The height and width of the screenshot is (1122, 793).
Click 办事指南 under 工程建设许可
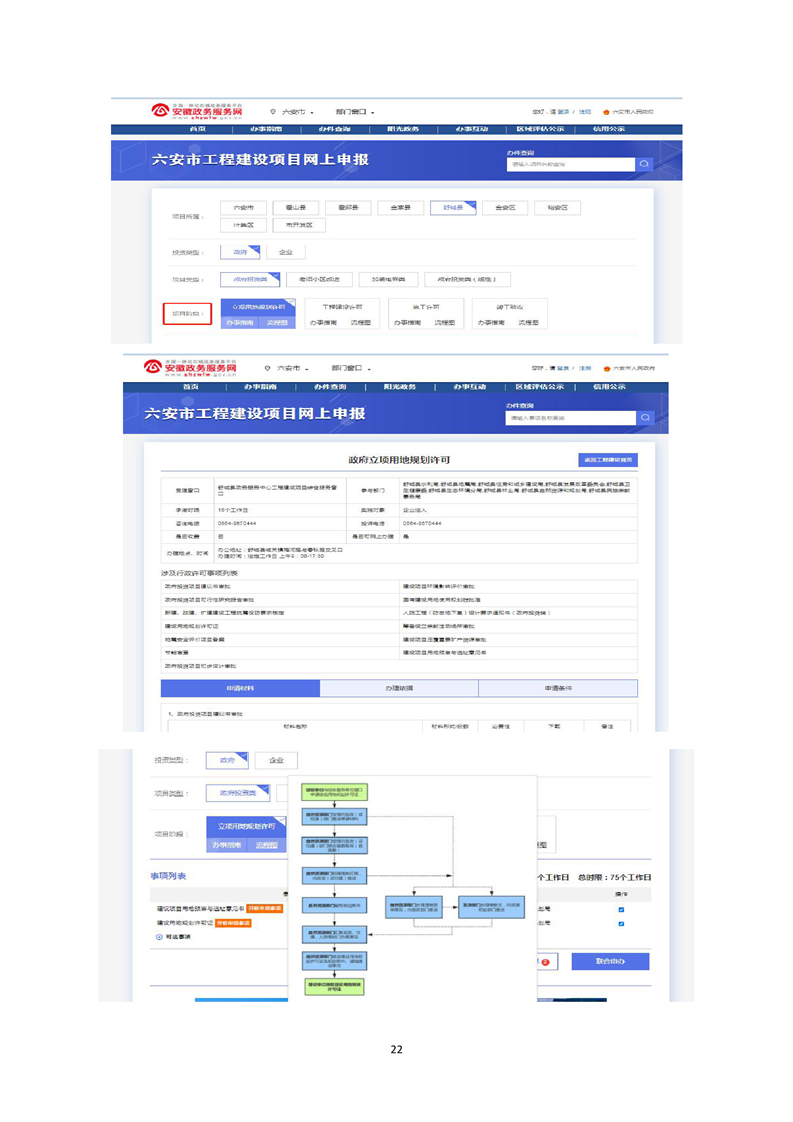tap(323, 323)
